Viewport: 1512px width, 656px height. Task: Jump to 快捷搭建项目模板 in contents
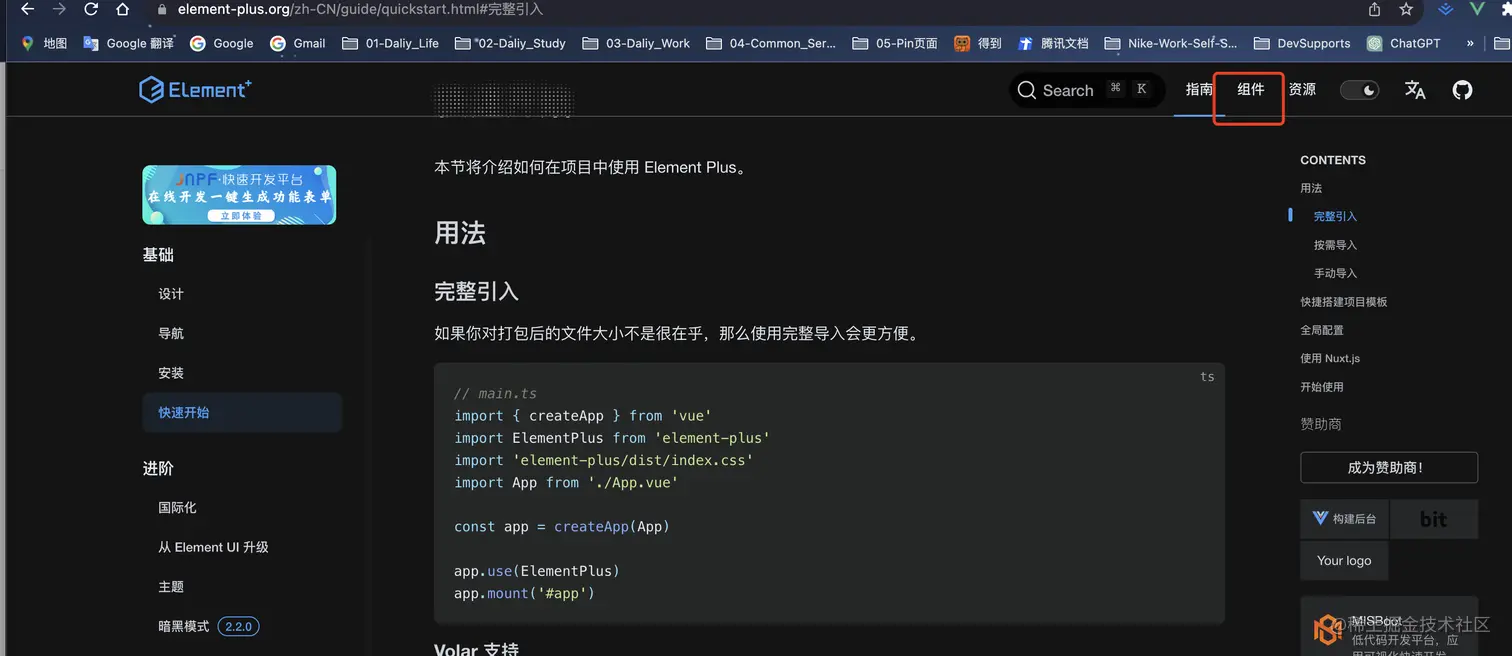(1343, 302)
